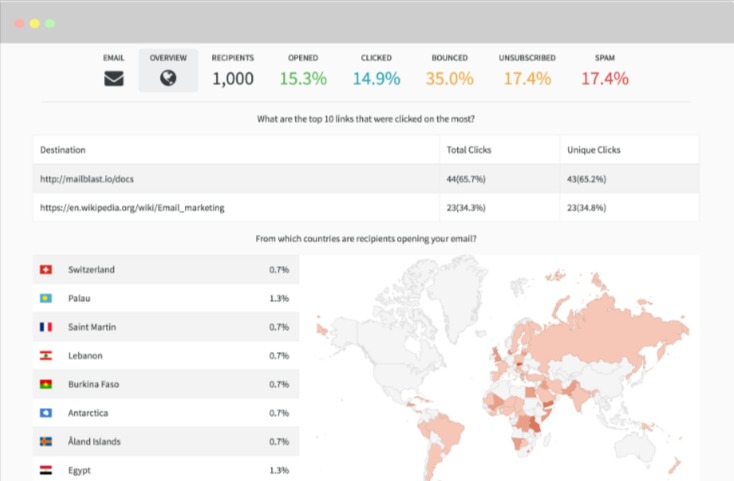This screenshot has height=481, width=734.
Task: View the CLICKED 14.9% stat
Action: click(x=376, y=71)
